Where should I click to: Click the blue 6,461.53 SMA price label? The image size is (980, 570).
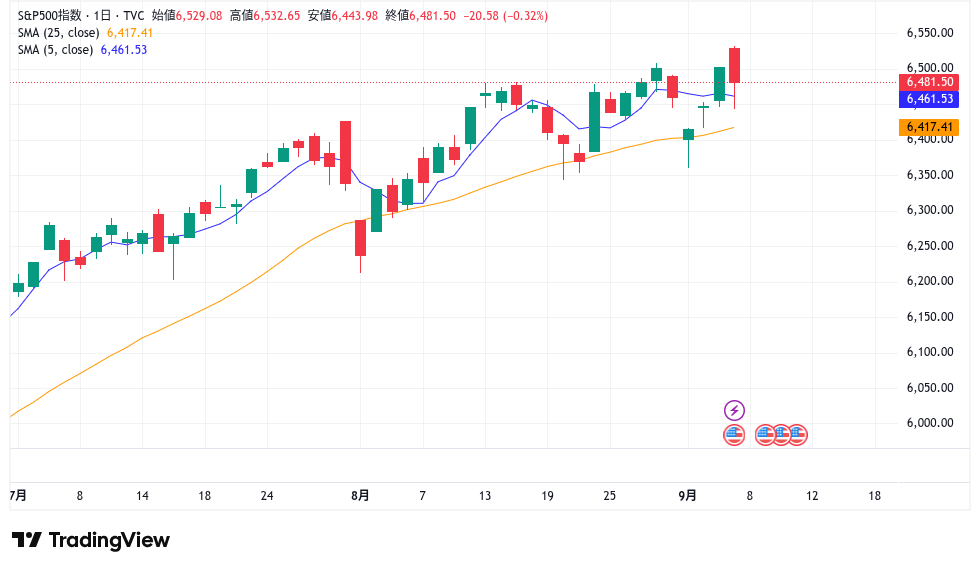click(931, 99)
